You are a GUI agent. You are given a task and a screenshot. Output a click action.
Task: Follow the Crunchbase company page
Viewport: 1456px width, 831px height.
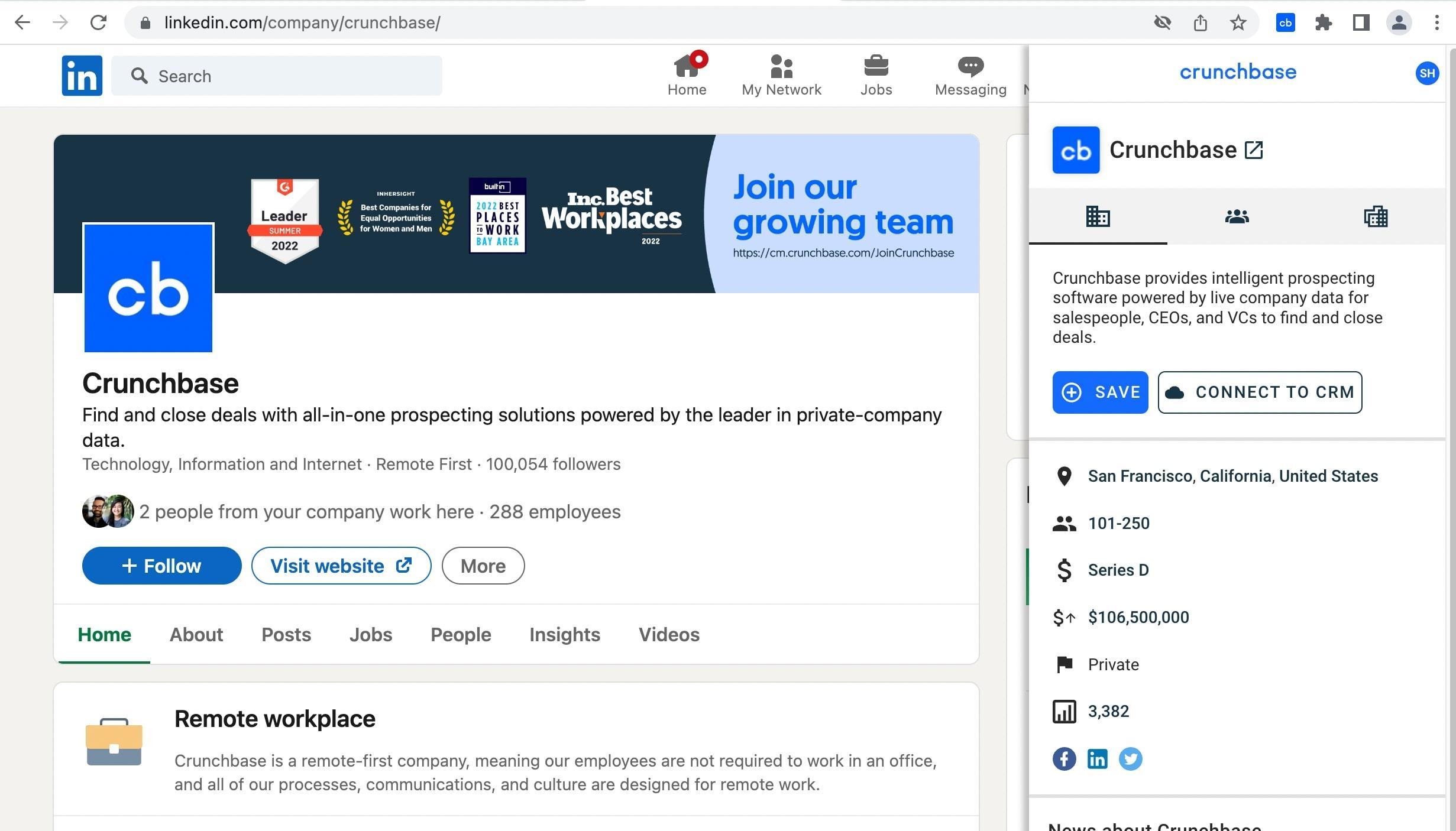click(161, 566)
